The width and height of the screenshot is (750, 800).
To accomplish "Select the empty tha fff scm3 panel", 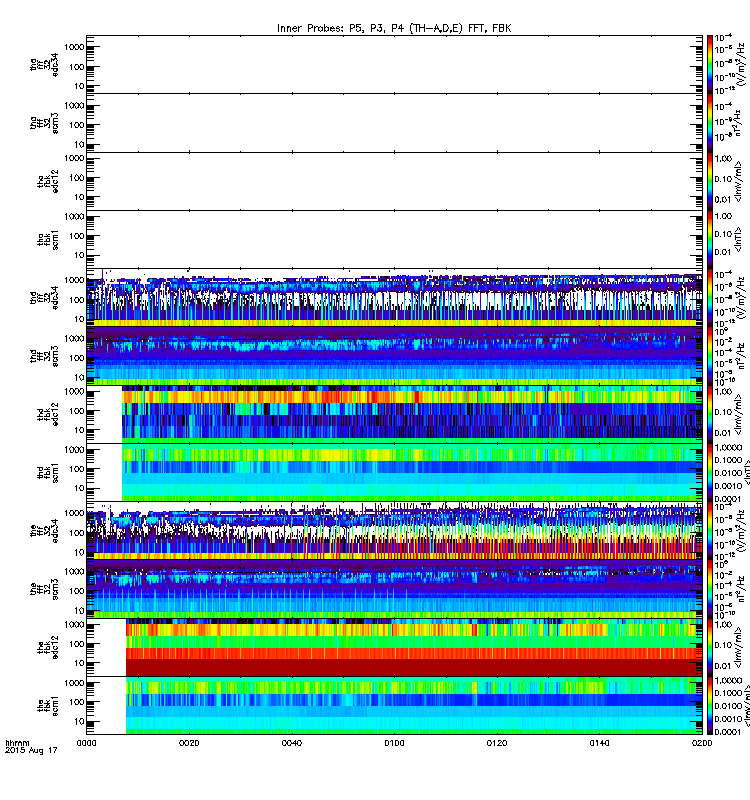I will [394, 123].
